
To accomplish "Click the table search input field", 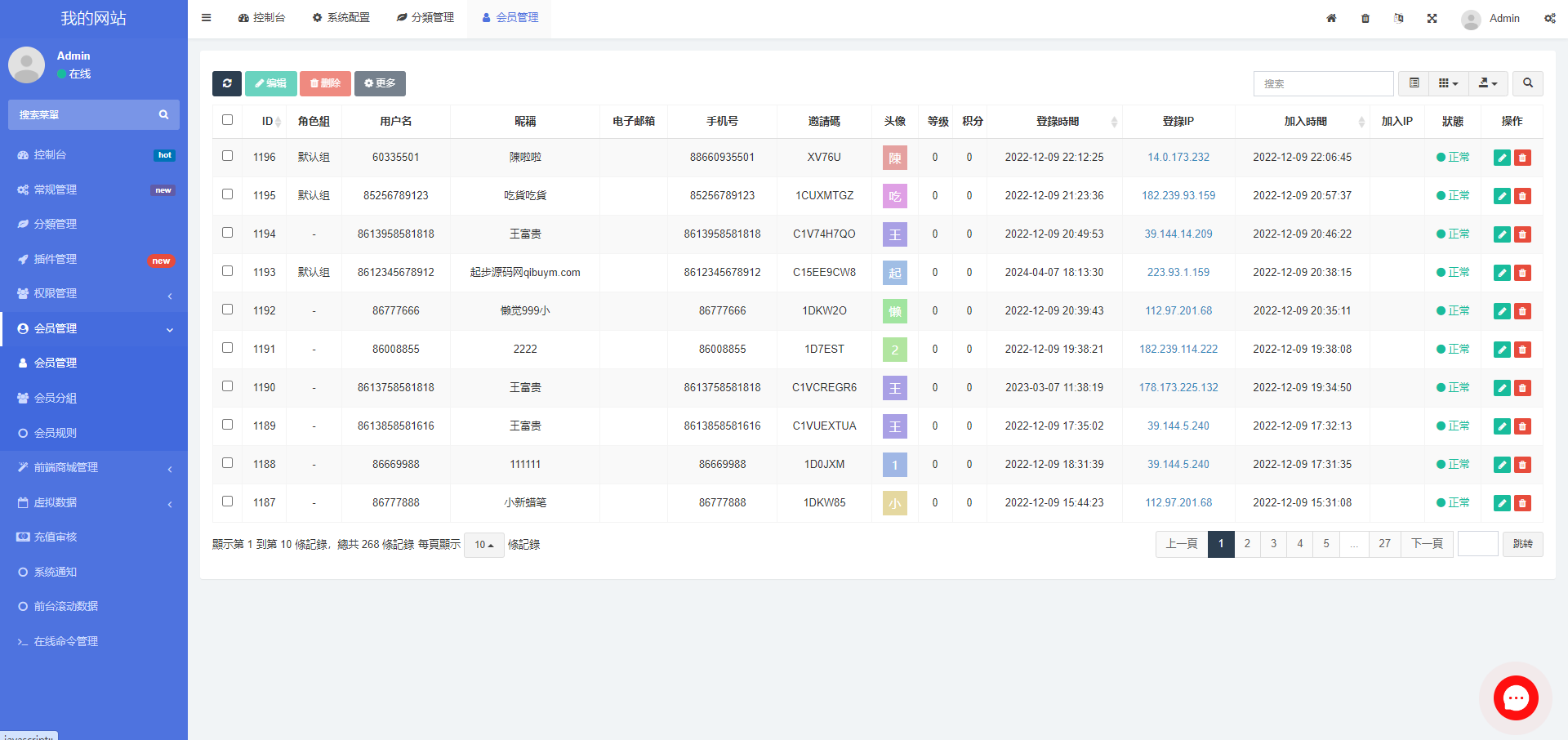I will pyautogui.click(x=1323, y=83).
